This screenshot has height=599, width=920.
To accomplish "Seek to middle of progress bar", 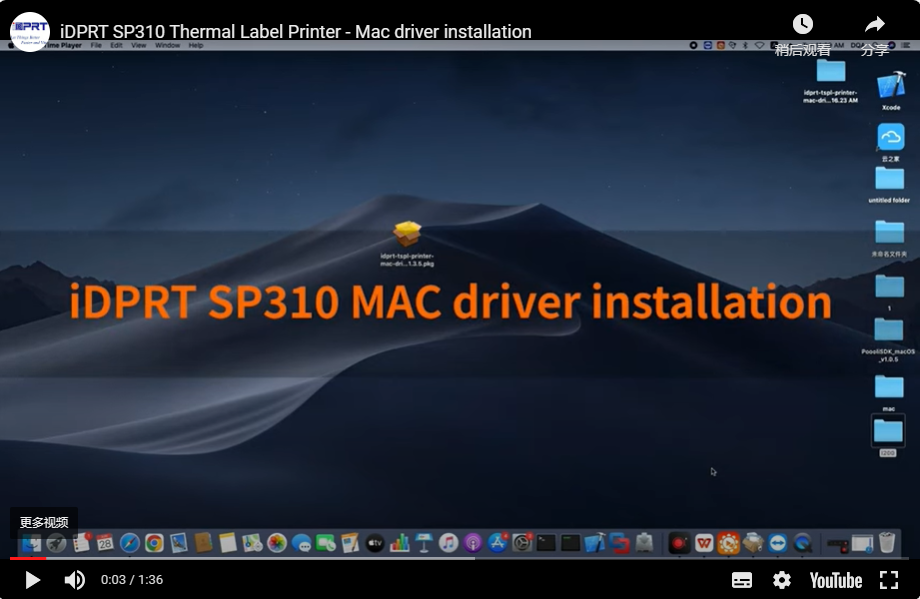I will click(460, 558).
